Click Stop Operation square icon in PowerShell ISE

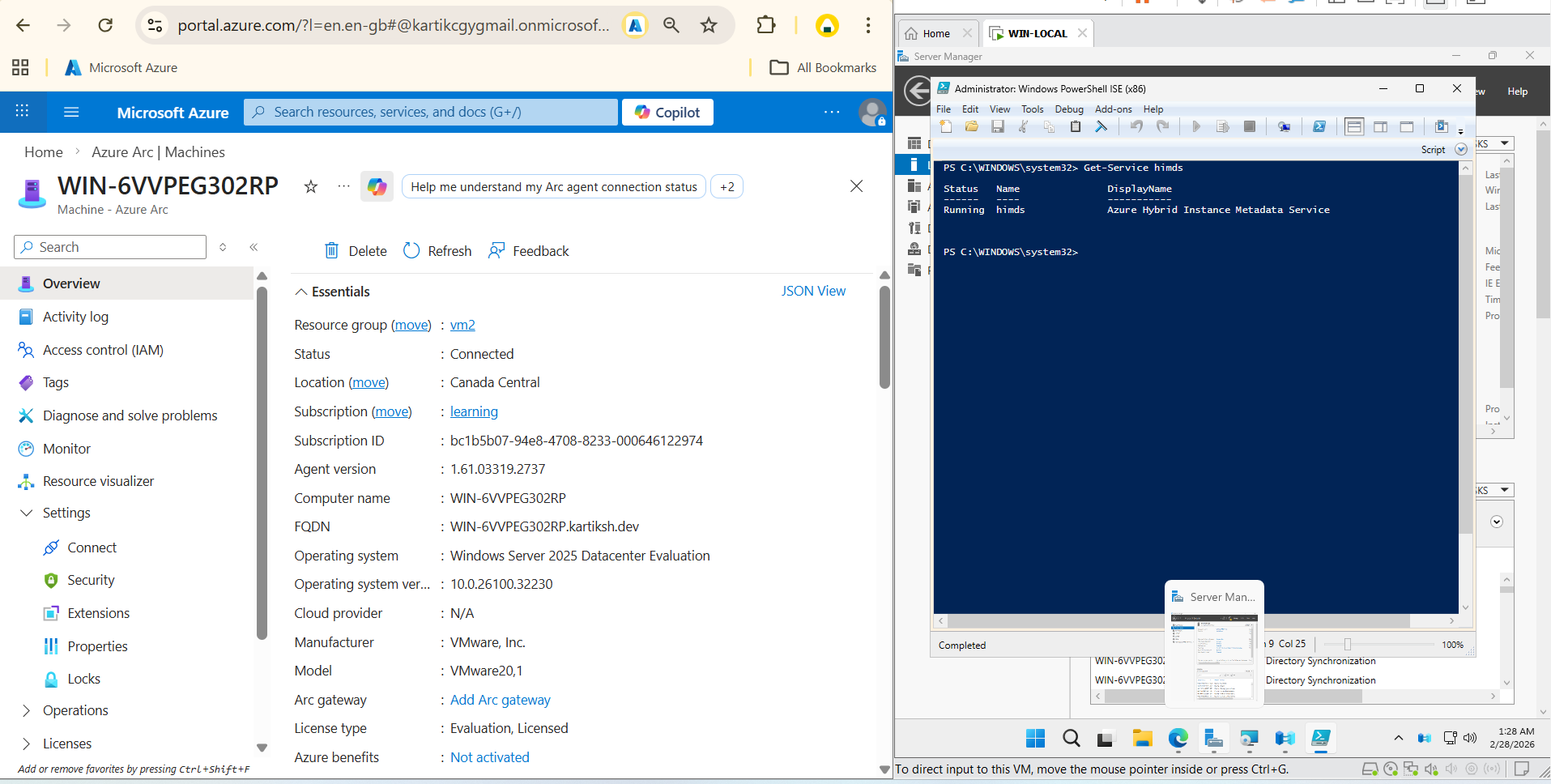(x=1250, y=126)
